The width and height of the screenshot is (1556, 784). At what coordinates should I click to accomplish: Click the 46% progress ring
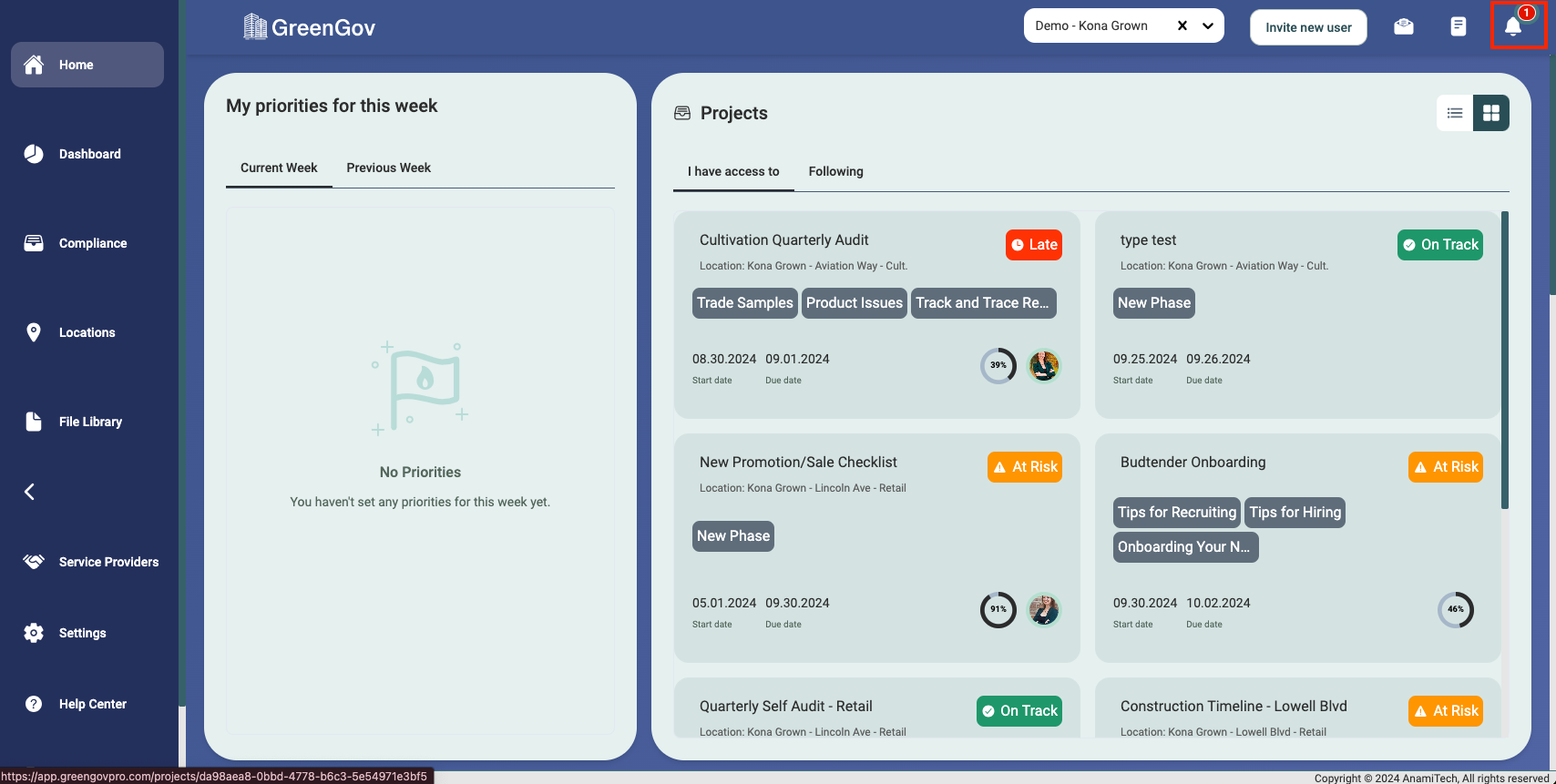1456,610
